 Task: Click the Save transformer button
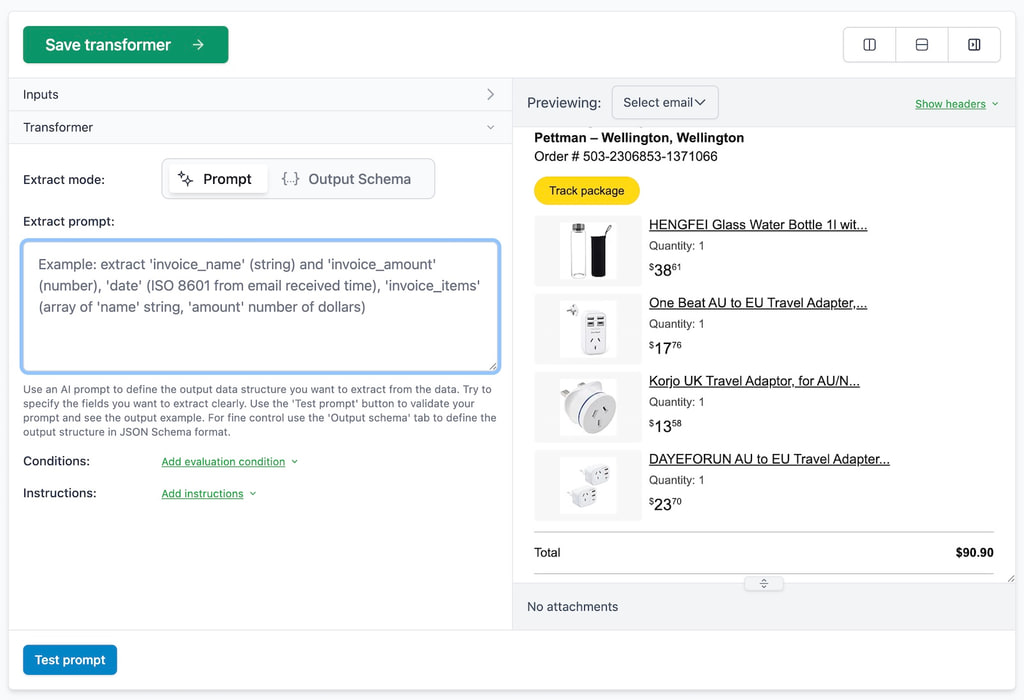[125, 44]
